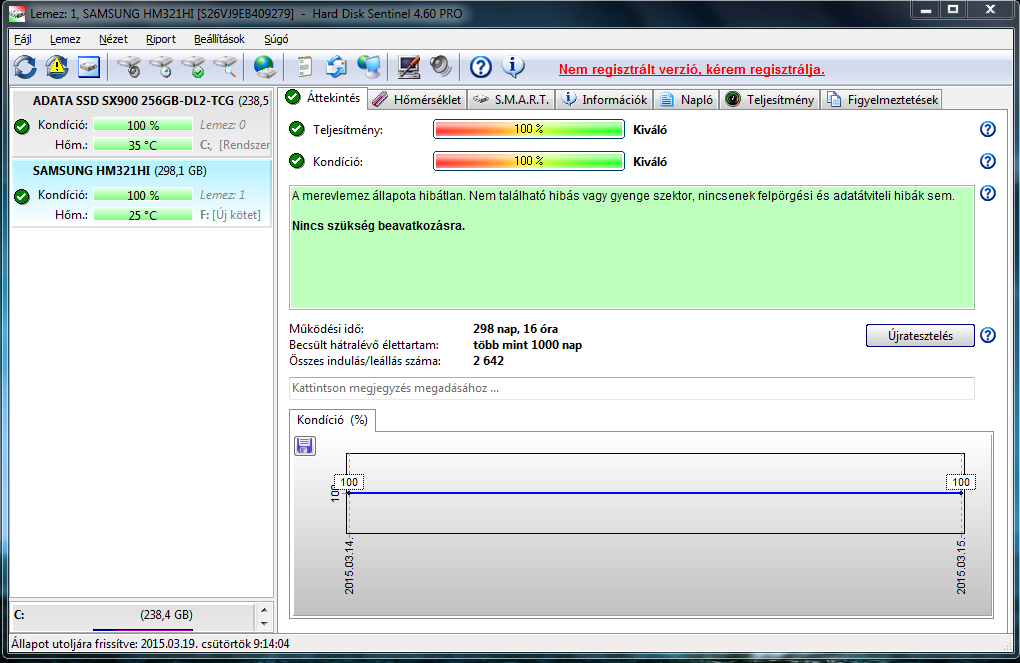Screen dimensions: 1020x663
Task: Switch to the Napló tab
Action: click(x=687, y=100)
